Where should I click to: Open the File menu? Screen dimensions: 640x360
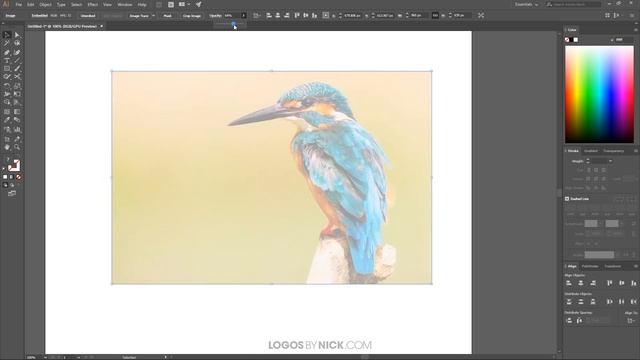[19, 4]
